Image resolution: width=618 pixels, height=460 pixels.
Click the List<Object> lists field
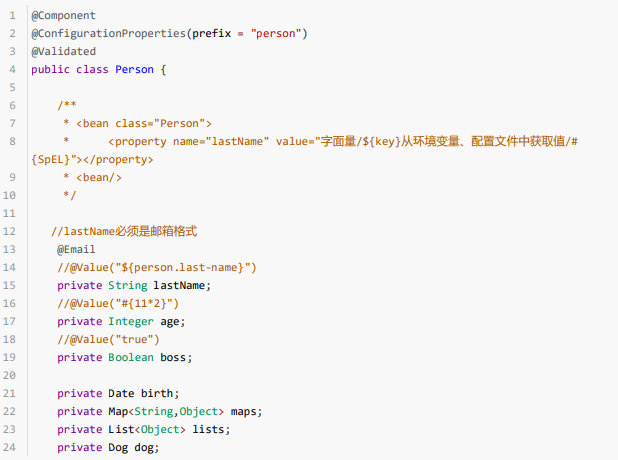coord(143,429)
